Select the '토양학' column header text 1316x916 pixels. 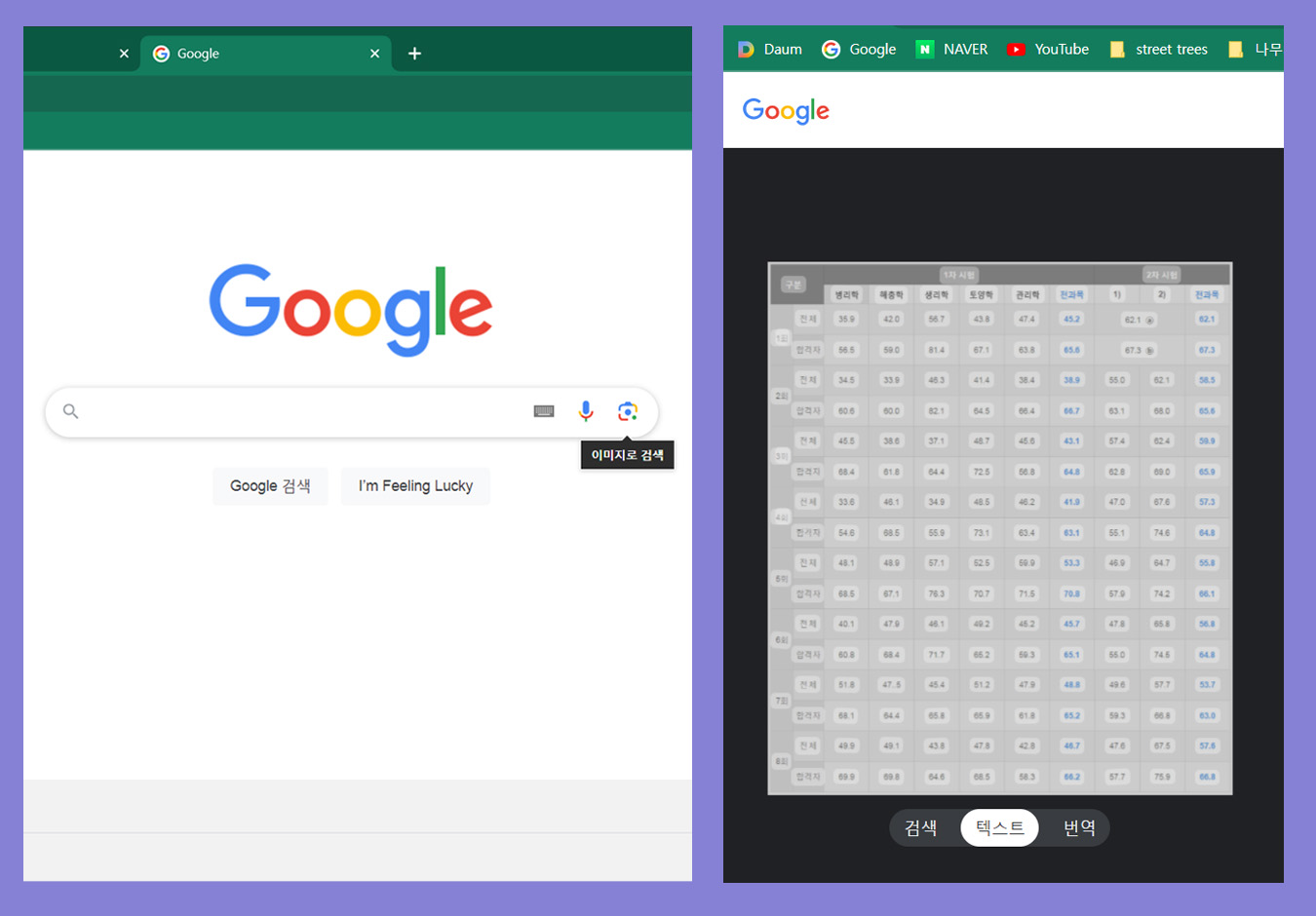click(981, 294)
